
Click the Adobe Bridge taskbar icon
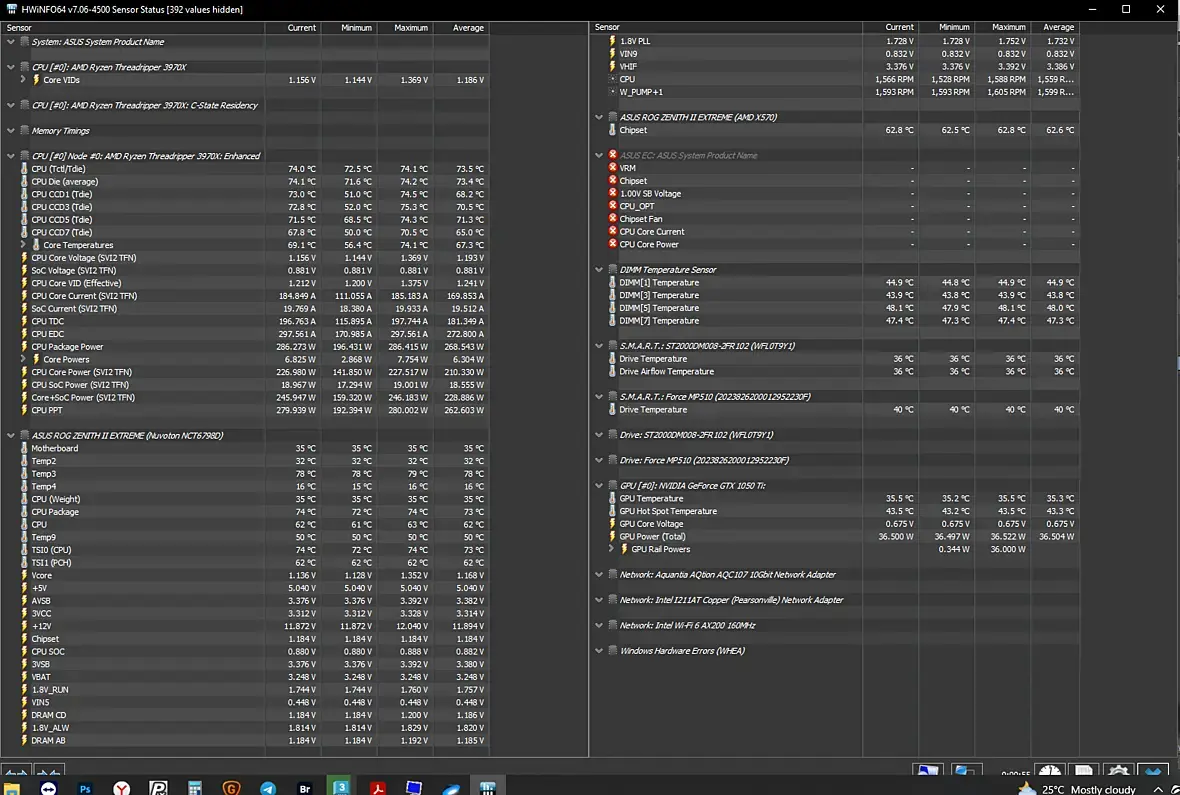tap(305, 788)
